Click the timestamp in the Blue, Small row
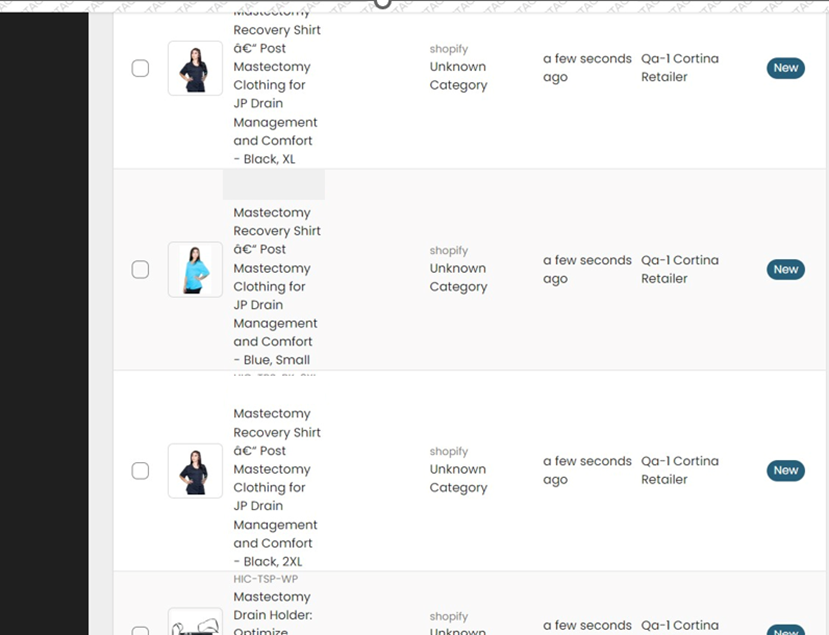 pyautogui.click(x=587, y=269)
